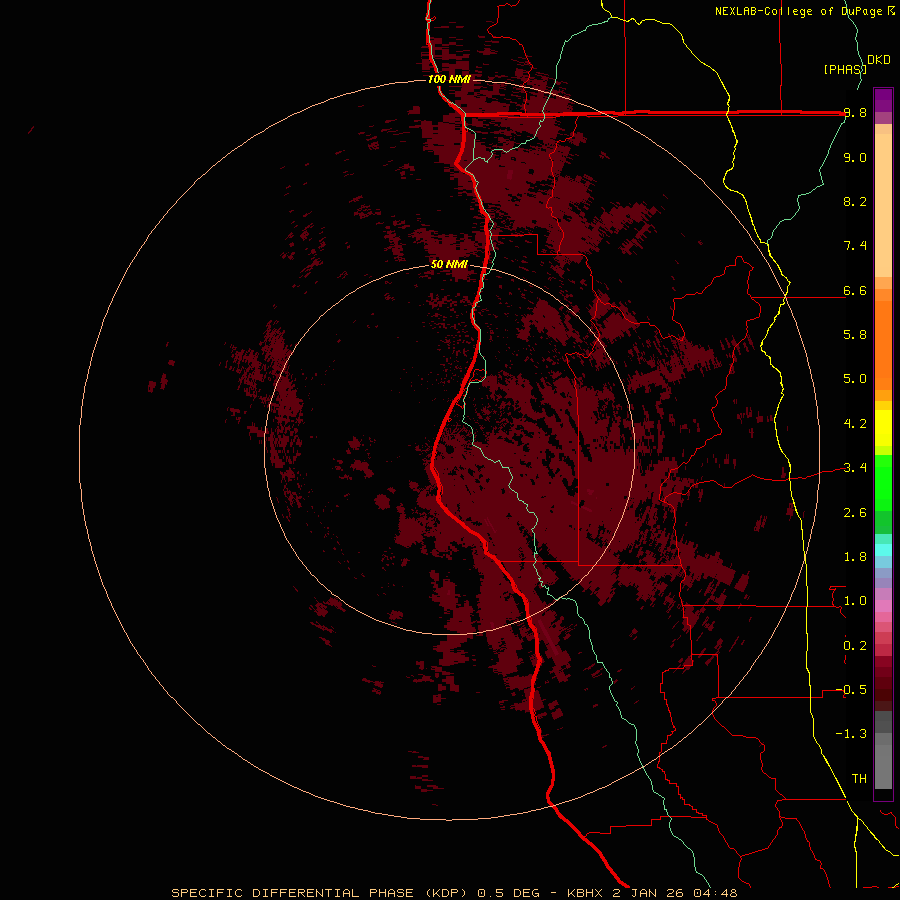Click the 2.6 value on the legend

855,513
